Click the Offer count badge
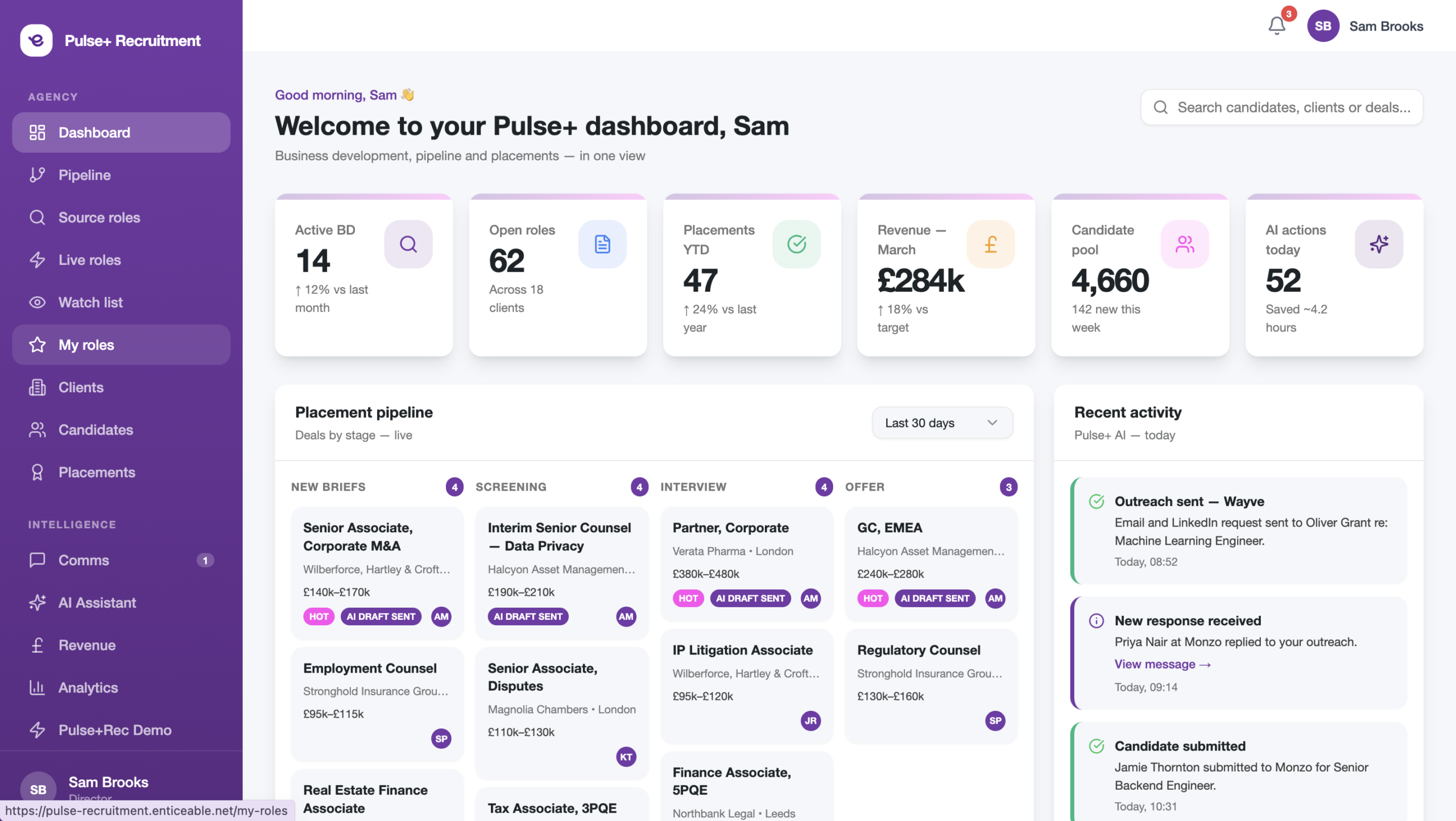The height and width of the screenshot is (821, 1456). [x=1008, y=487]
